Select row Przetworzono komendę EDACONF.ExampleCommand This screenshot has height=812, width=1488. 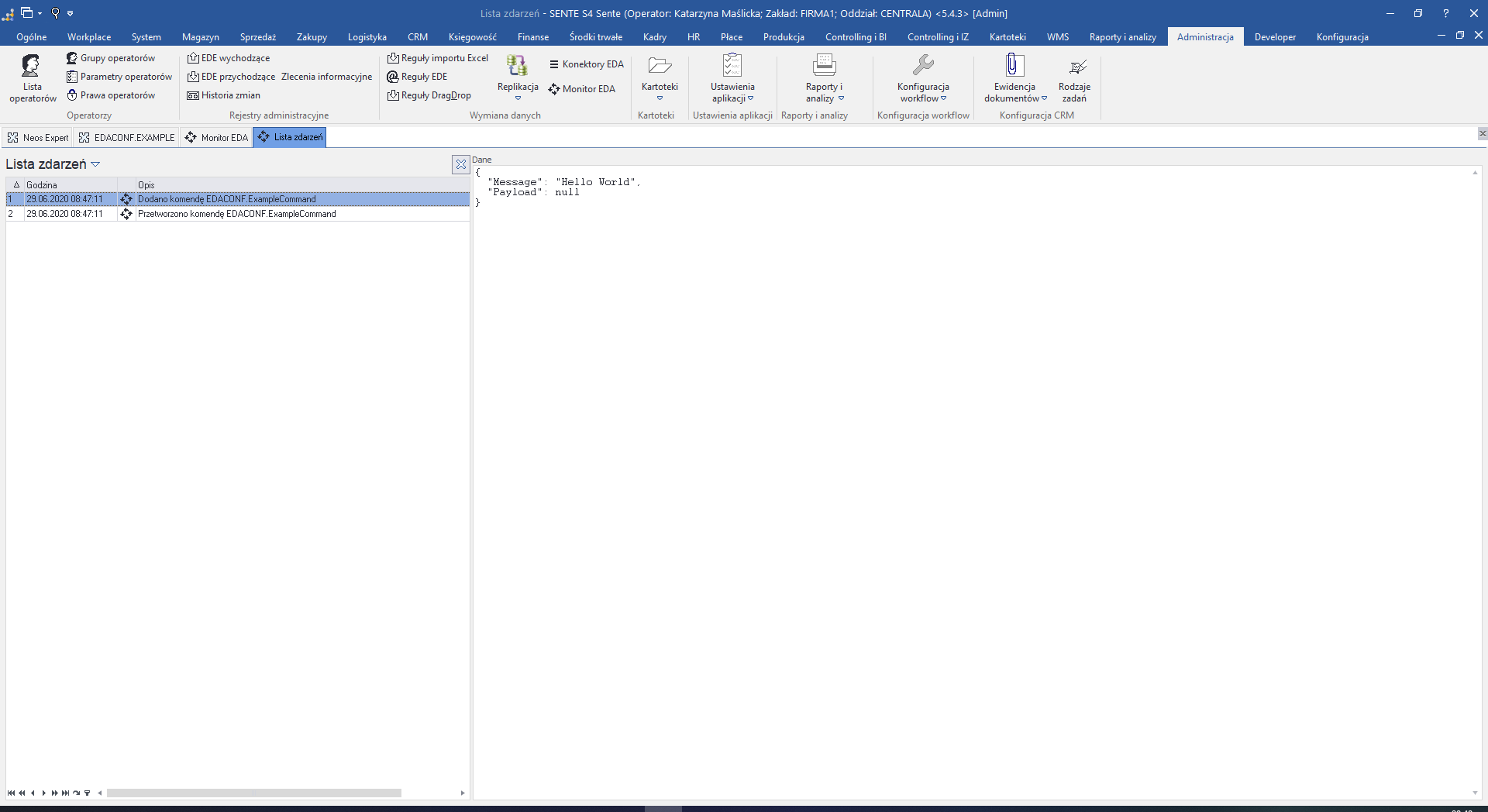238,214
